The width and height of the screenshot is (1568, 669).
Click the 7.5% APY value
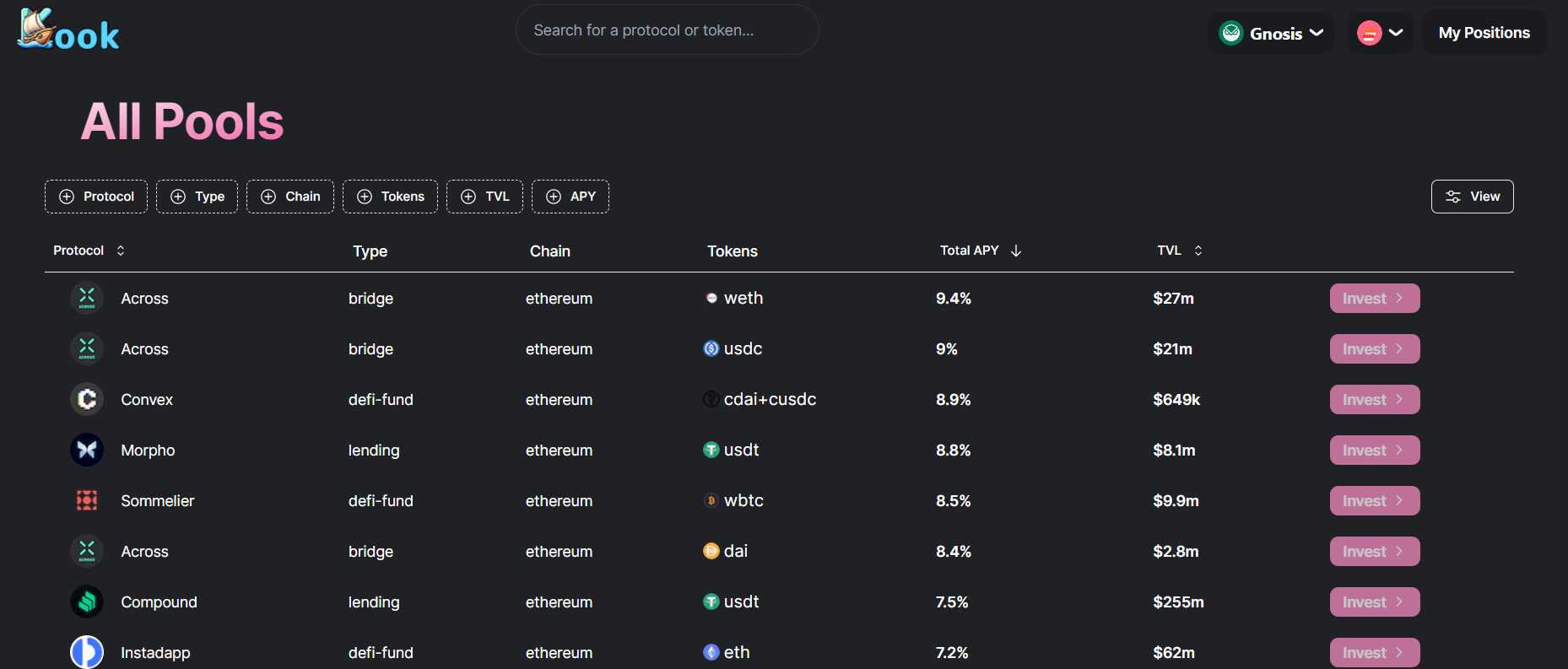[x=952, y=602]
